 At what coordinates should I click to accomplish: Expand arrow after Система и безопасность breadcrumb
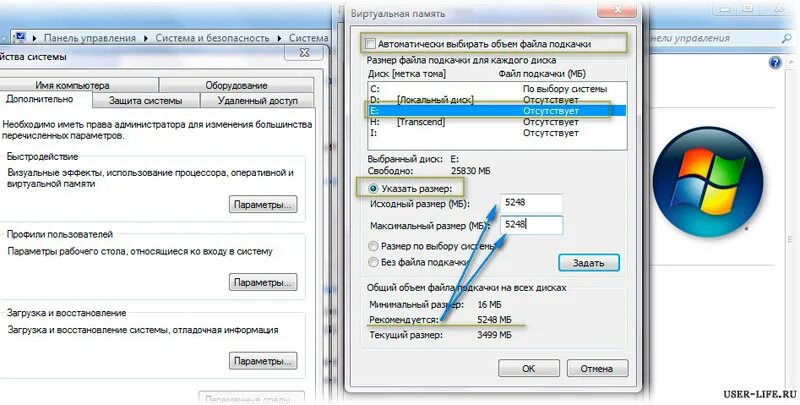tap(280, 38)
